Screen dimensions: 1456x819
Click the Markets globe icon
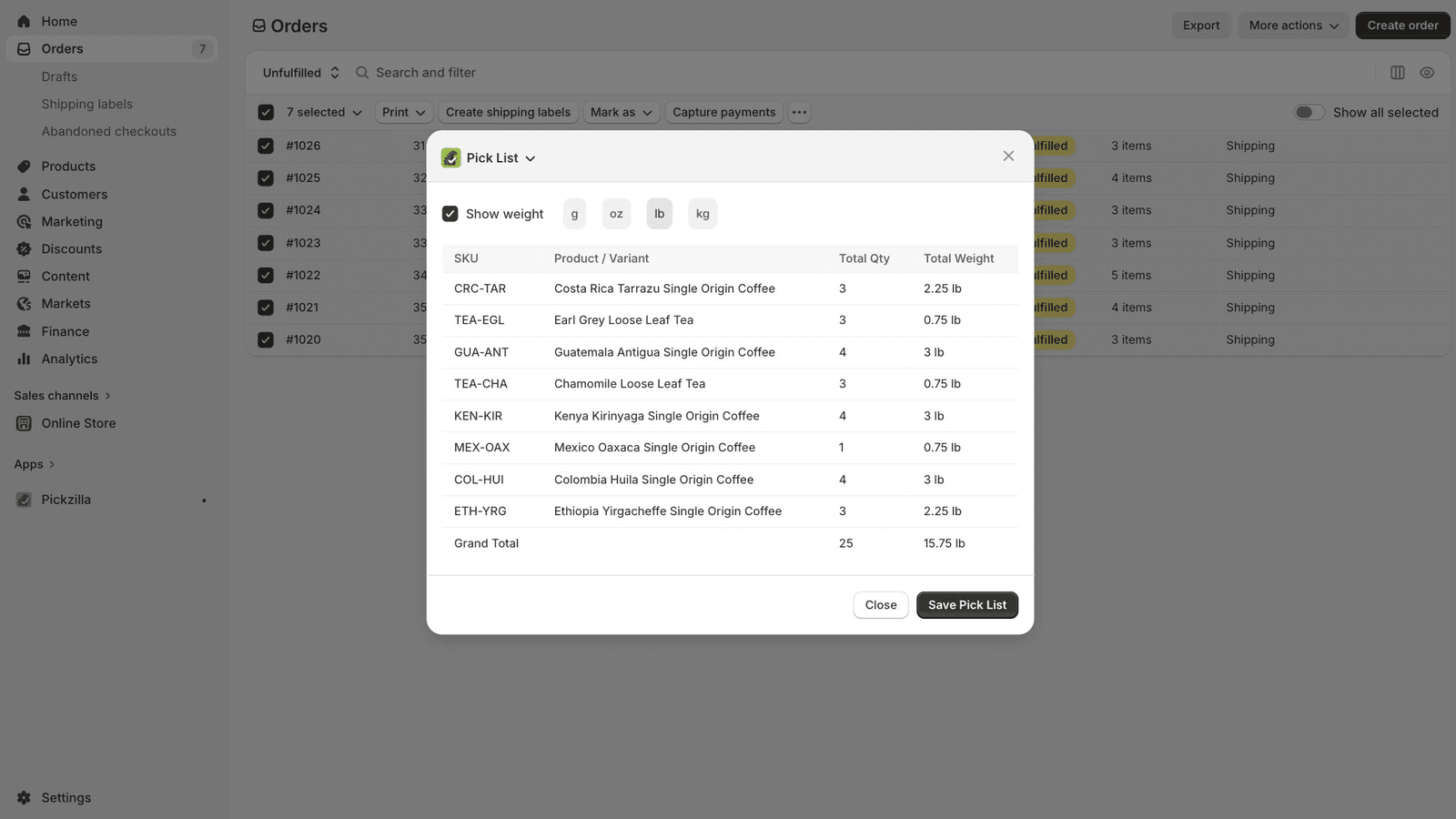point(24,304)
